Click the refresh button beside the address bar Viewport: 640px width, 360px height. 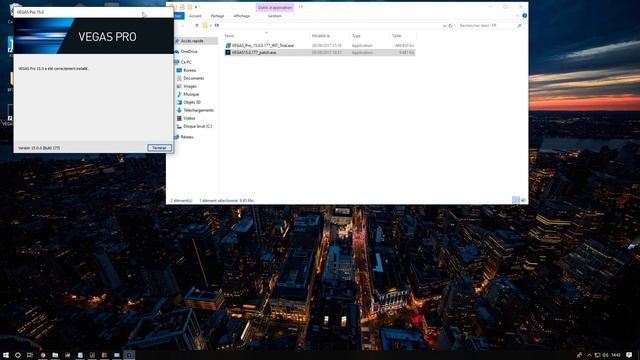[451, 25]
